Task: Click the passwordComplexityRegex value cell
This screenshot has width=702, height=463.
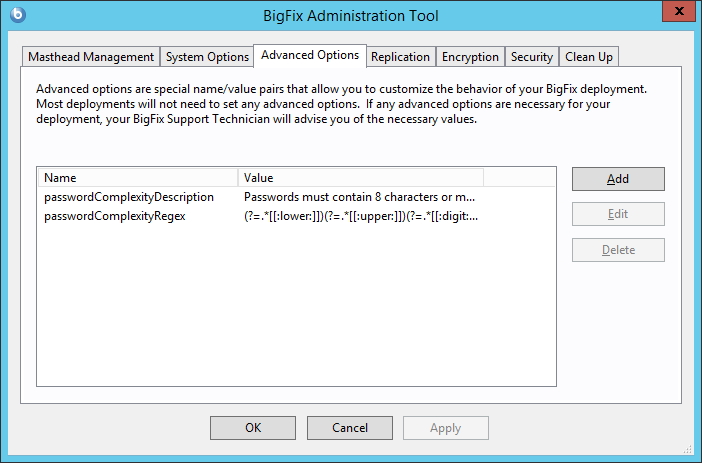Action: [x=361, y=215]
